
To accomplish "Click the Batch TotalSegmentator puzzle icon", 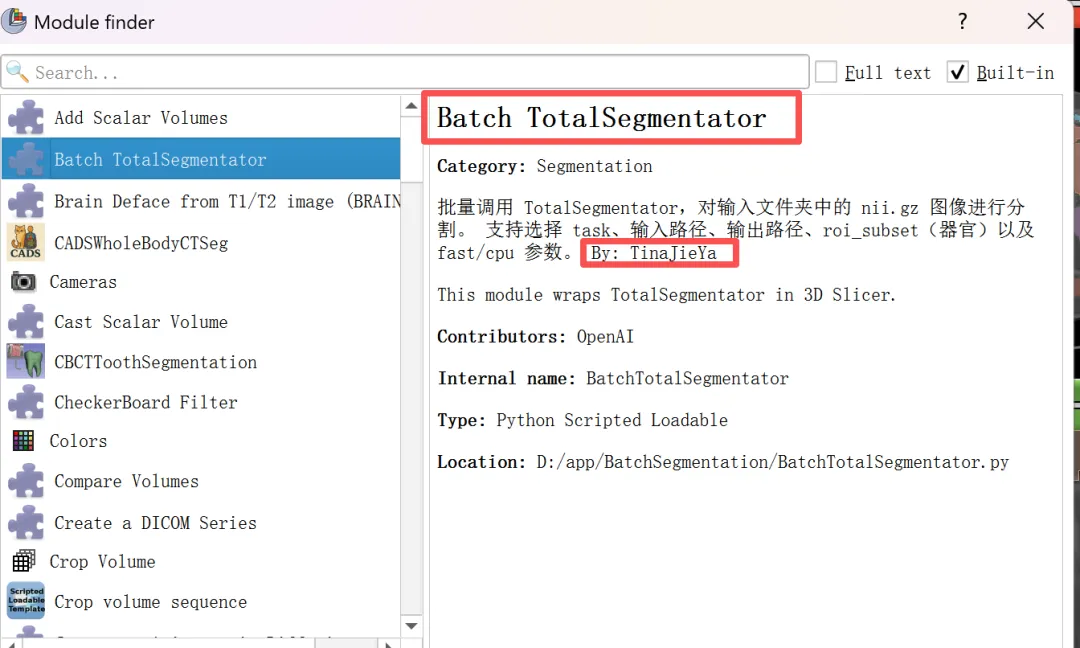I will (x=25, y=159).
